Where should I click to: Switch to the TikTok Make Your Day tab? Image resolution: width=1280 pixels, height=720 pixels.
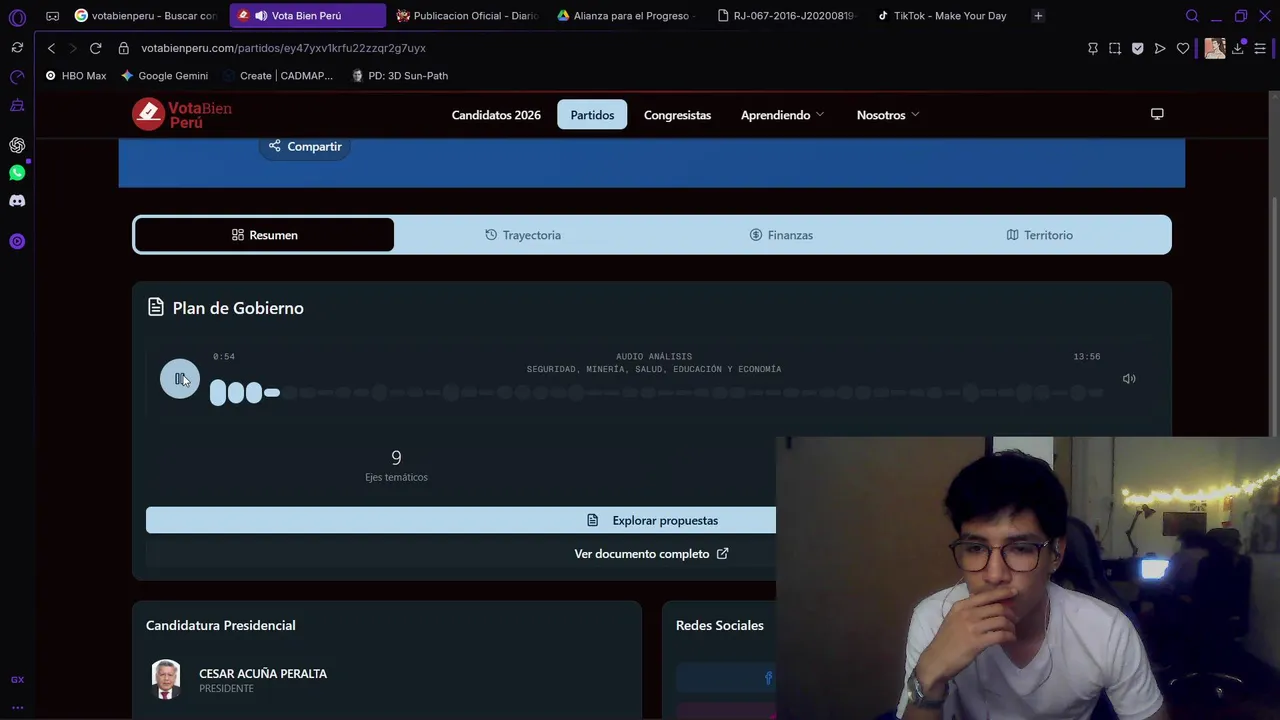coord(947,16)
